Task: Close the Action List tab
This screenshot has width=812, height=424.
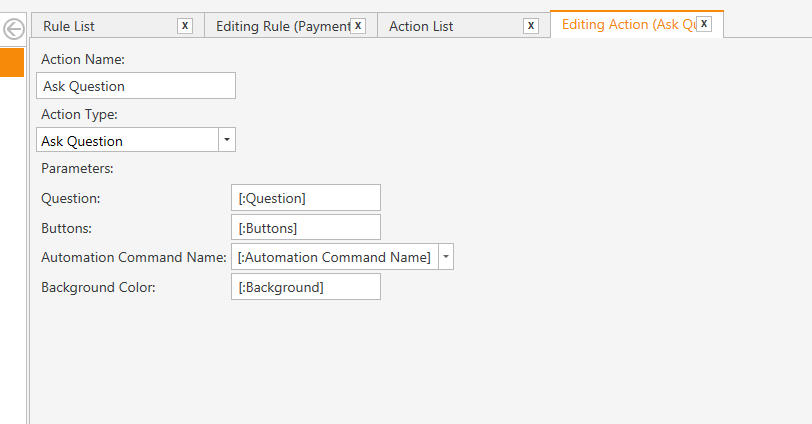Action: (x=531, y=25)
